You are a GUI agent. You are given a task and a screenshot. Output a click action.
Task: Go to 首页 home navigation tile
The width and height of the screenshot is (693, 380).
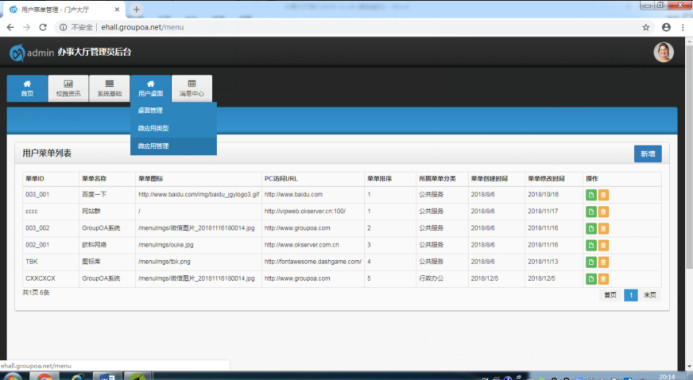point(27,88)
